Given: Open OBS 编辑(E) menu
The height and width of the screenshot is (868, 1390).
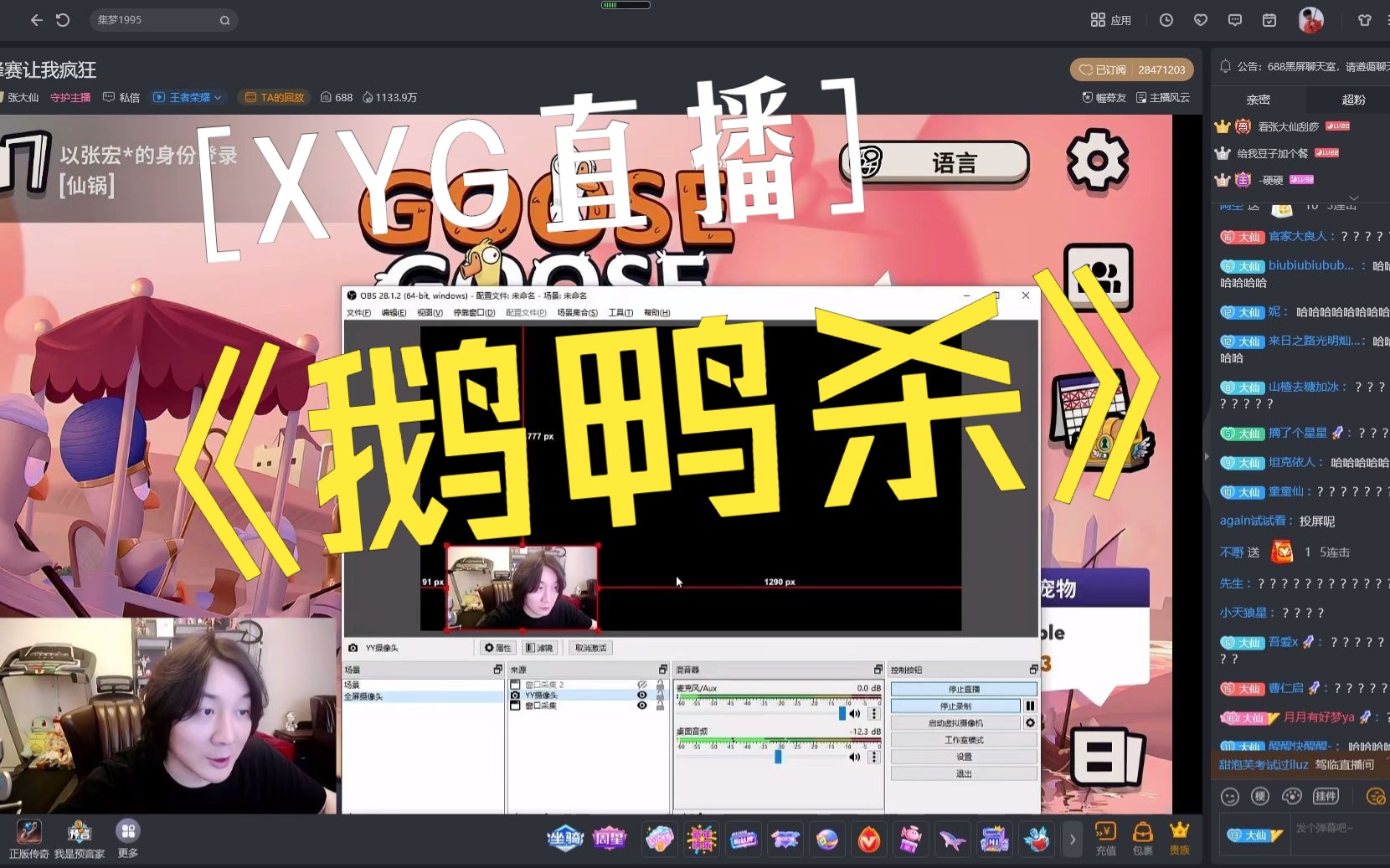Looking at the screenshot, I should [394, 313].
